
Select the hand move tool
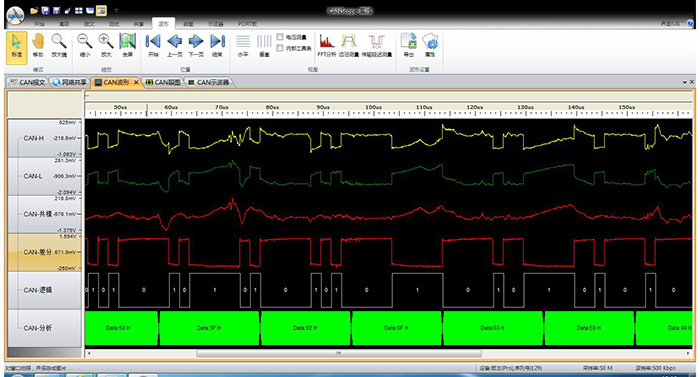coord(38,45)
